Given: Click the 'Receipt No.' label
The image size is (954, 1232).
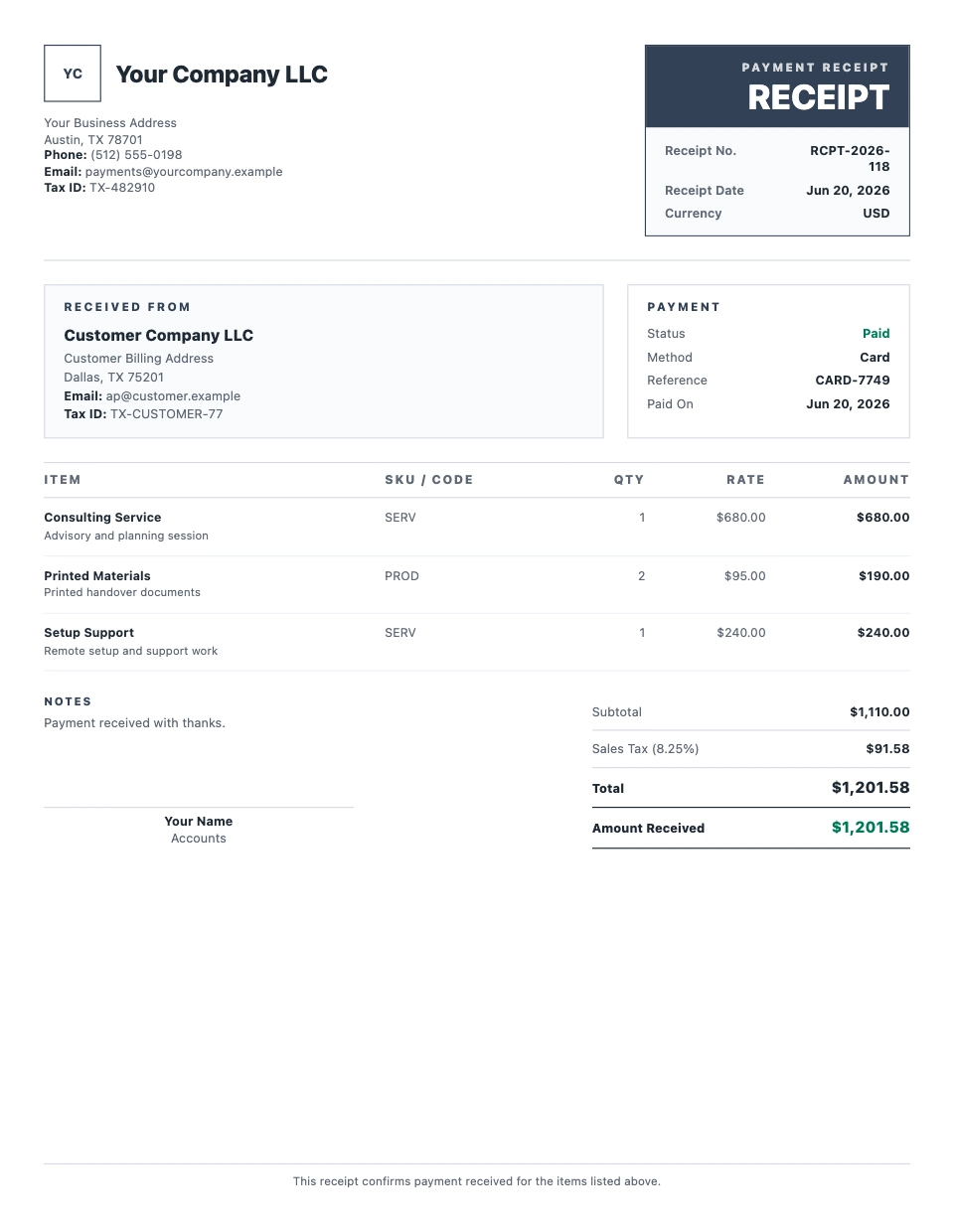Looking at the screenshot, I should pyautogui.click(x=701, y=151).
